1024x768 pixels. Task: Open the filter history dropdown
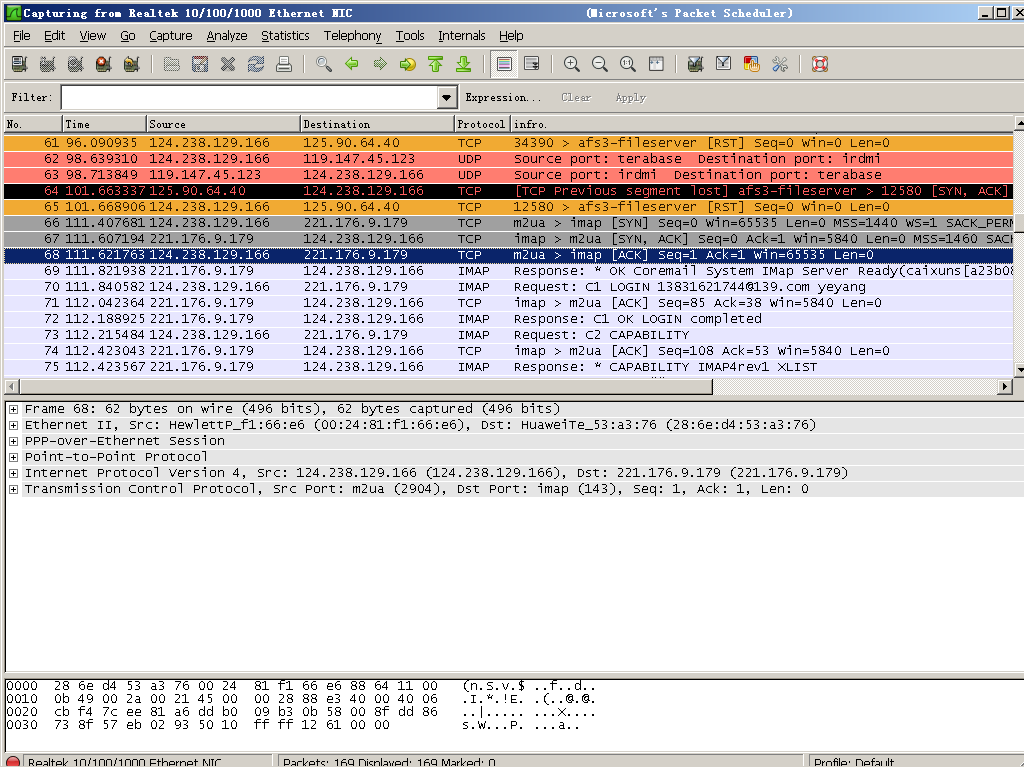click(x=447, y=97)
